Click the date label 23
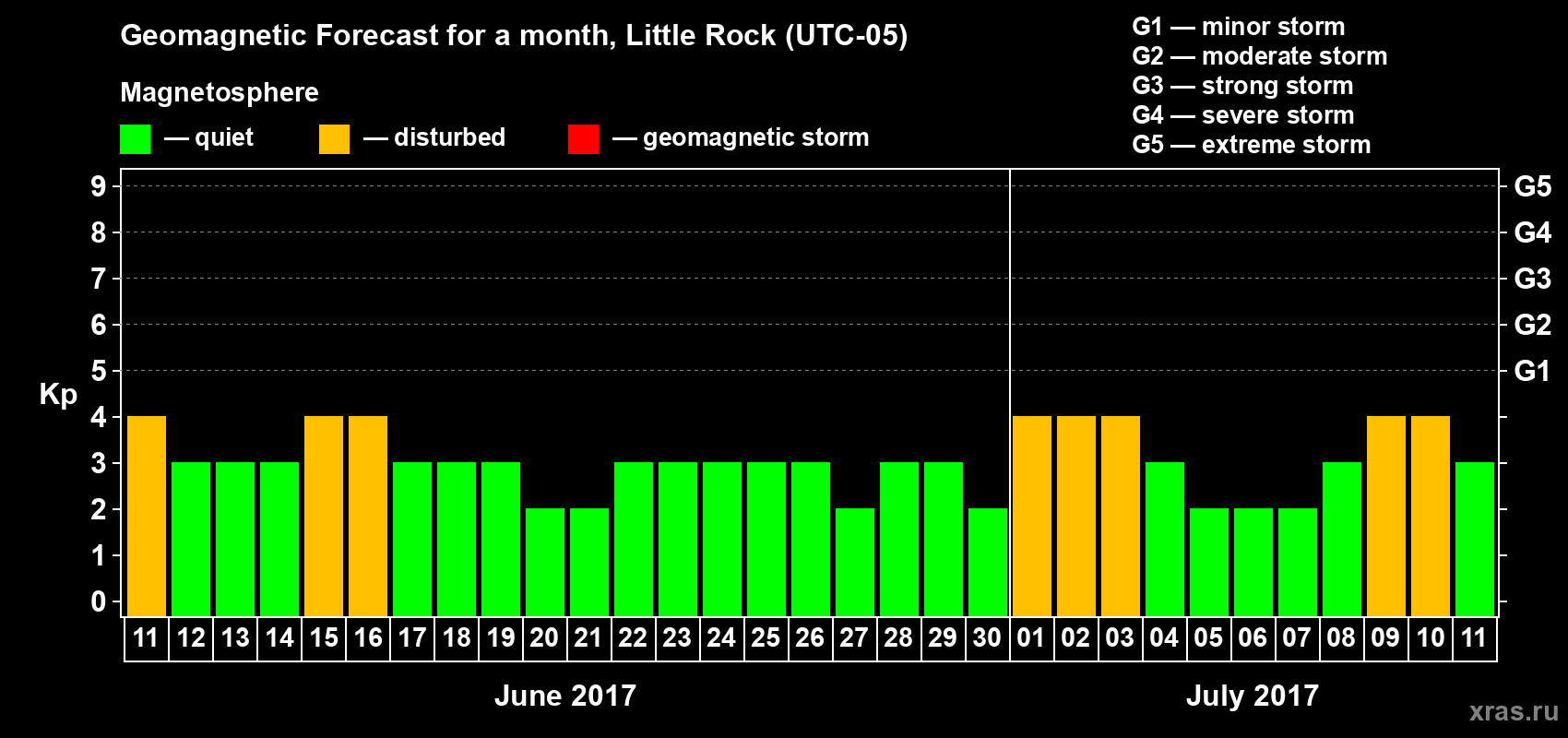Viewport: 1568px width, 738px height. [677, 638]
